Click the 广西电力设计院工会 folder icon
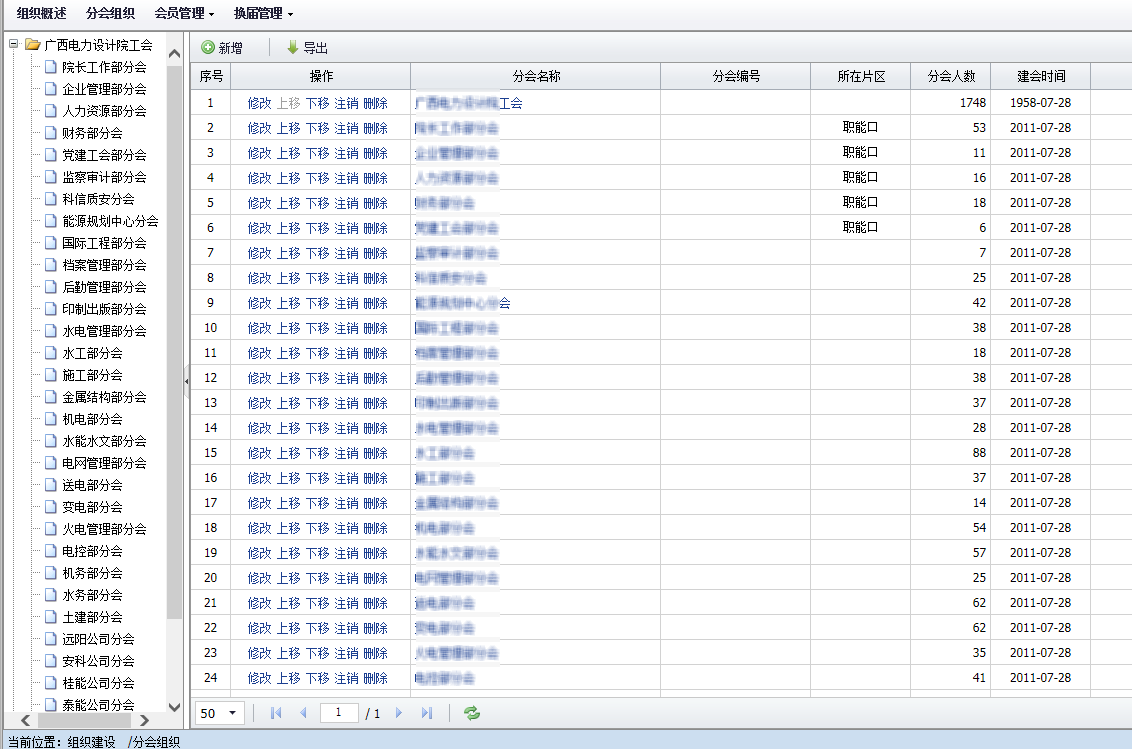 pos(33,45)
